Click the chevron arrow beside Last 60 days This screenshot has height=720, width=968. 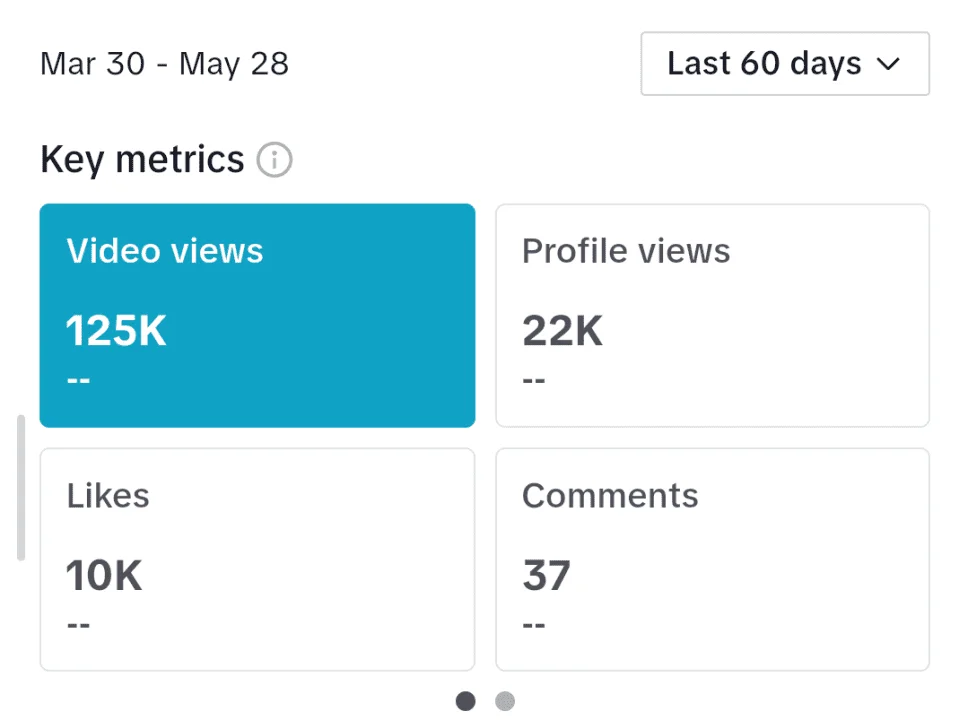pos(888,64)
